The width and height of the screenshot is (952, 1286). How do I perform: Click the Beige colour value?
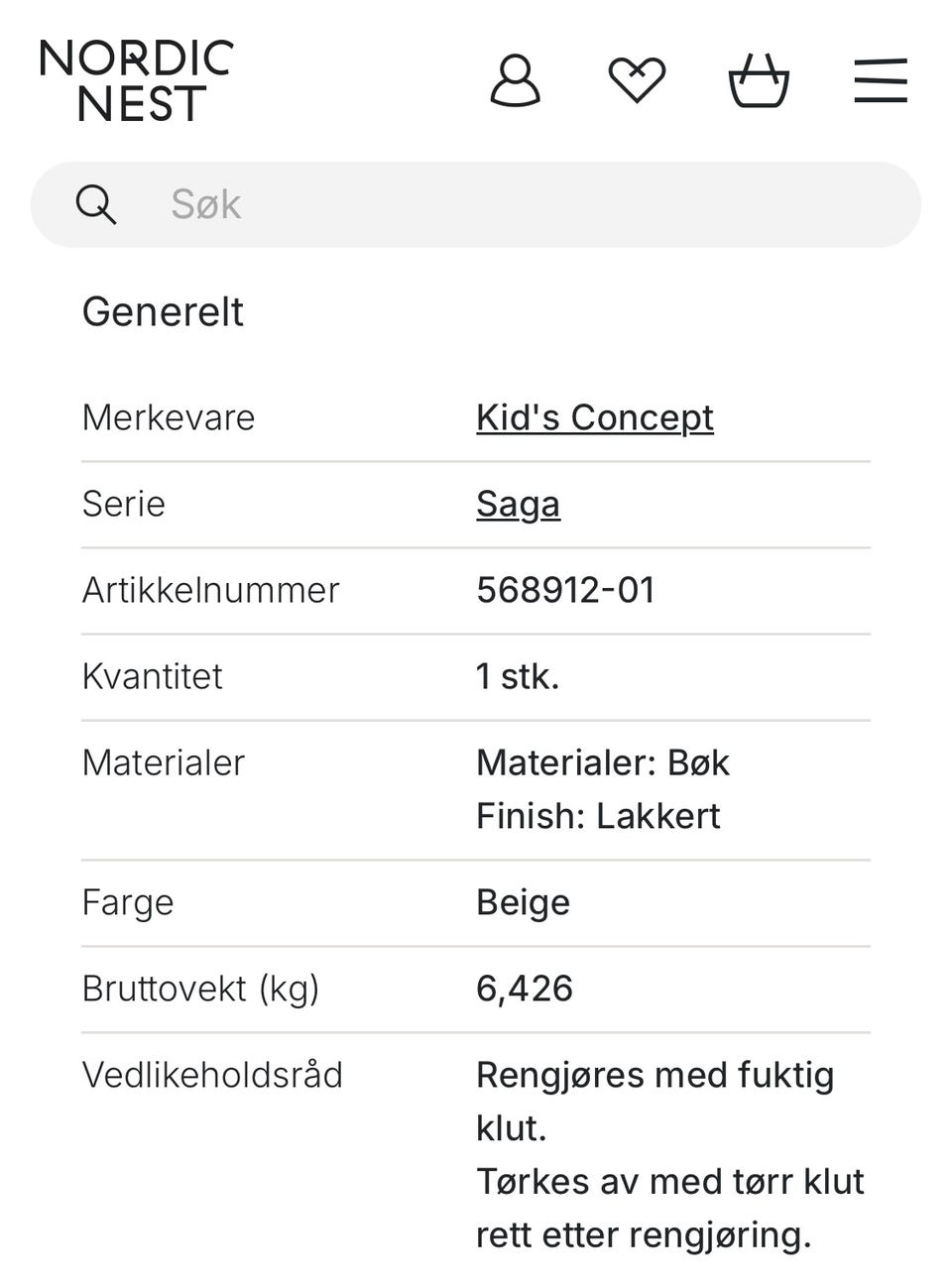523,902
